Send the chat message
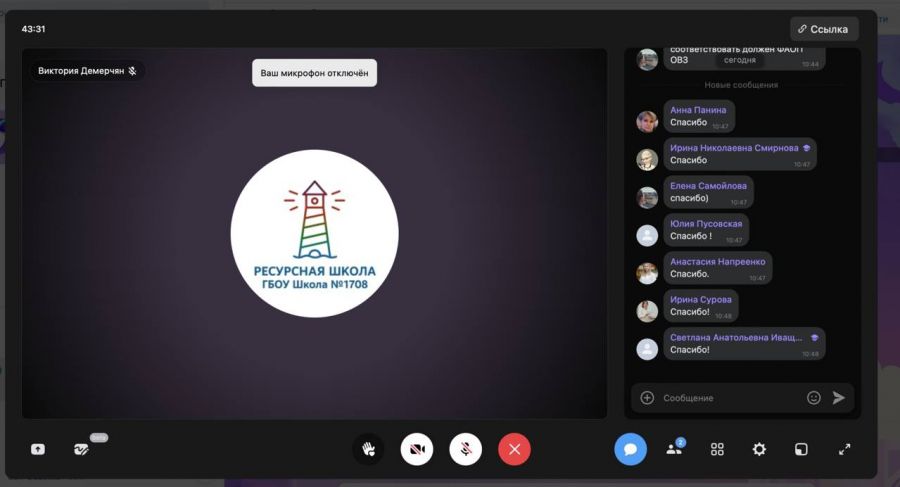 (839, 398)
